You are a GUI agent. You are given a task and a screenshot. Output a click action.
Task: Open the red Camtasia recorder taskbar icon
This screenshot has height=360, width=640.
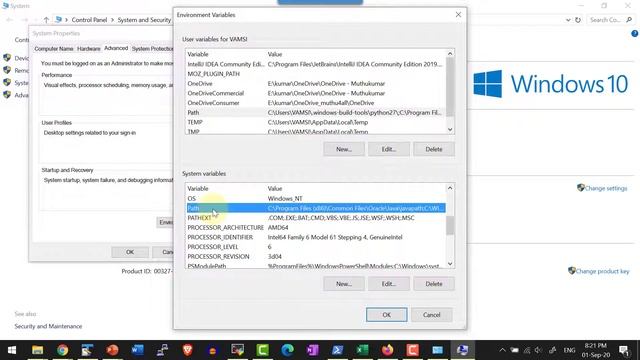coord(412,350)
